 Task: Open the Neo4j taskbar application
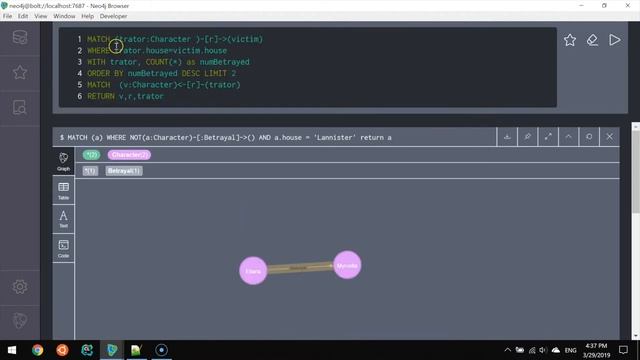(112, 350)
